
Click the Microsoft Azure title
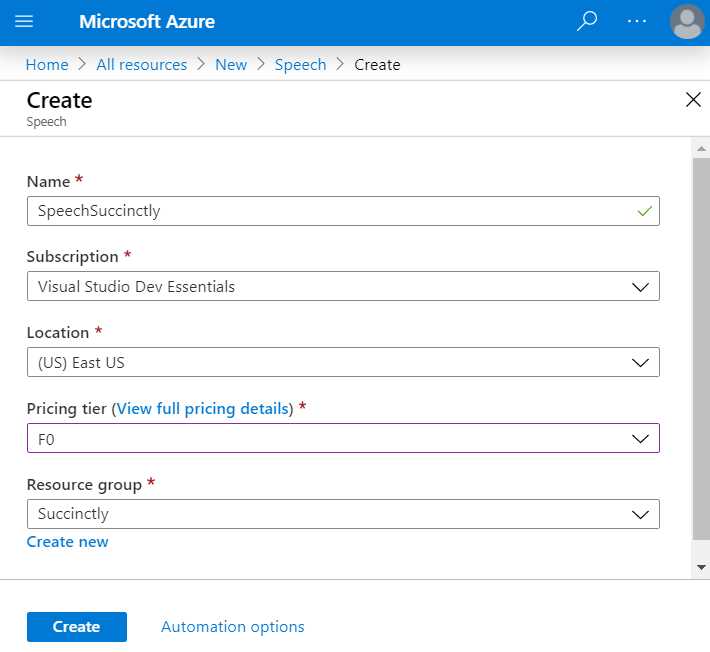[x=147, y=22]
